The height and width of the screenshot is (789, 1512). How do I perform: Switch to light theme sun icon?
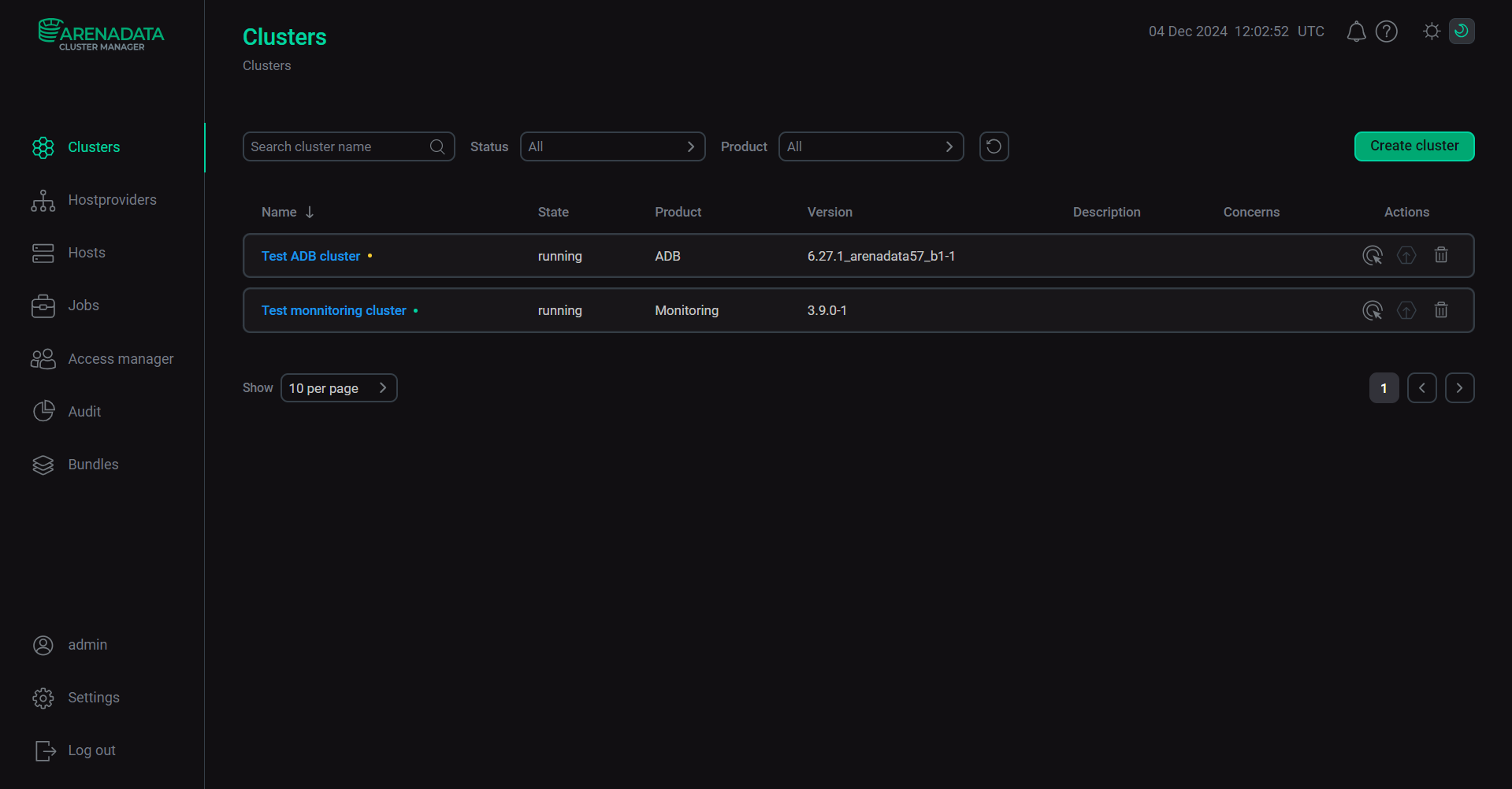click(x=1432, y=31)
